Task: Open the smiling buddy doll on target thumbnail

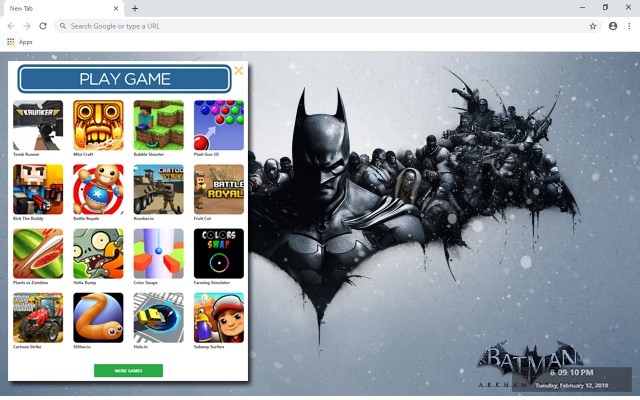Action: click(98, 189)
